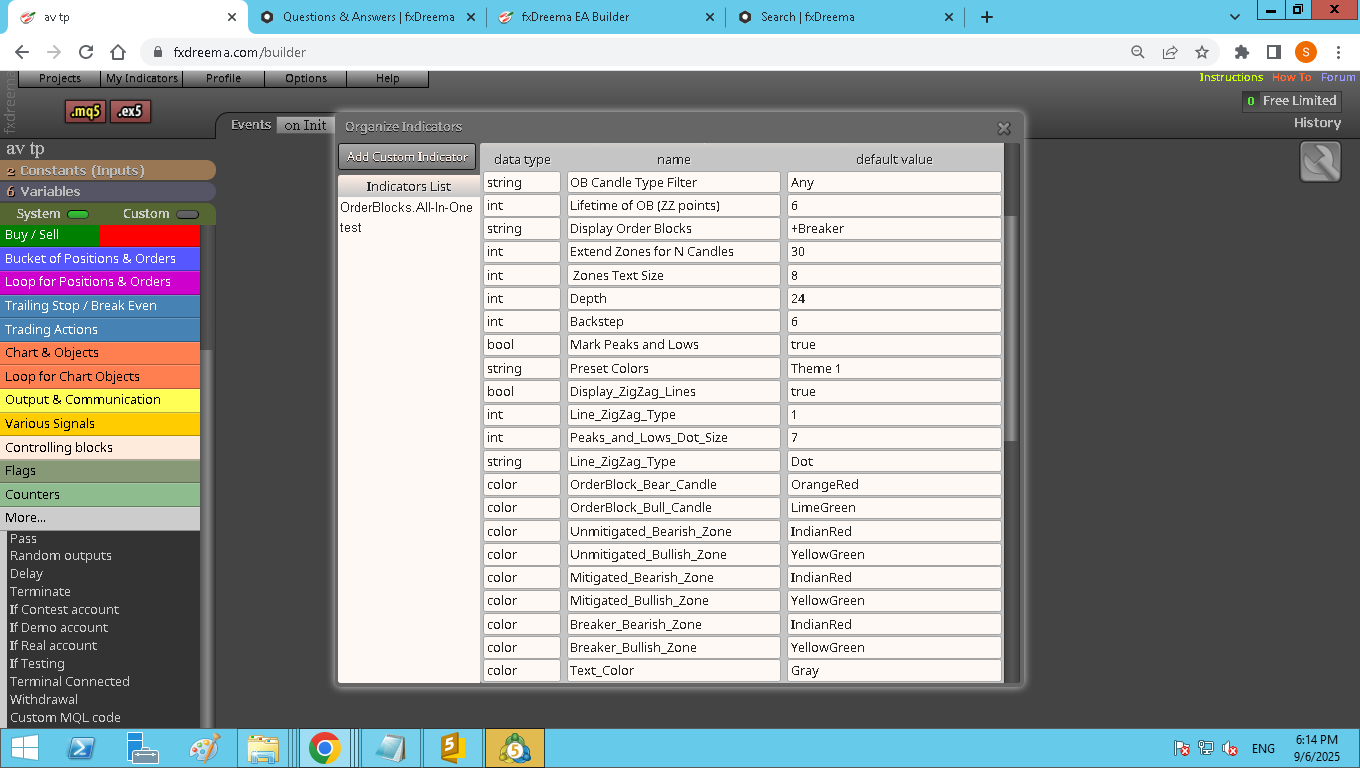Collapse the More... category

click(100, 518)
